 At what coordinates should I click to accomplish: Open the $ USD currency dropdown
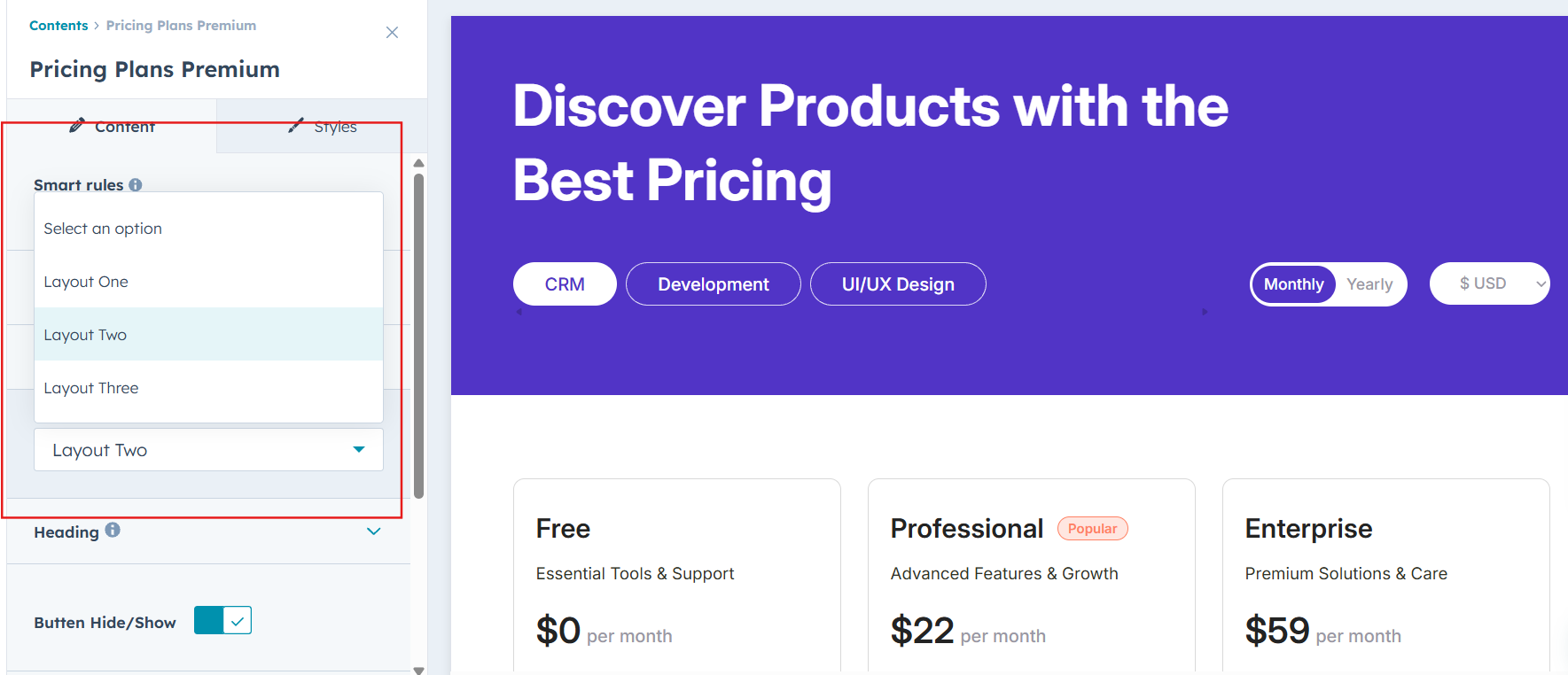coord(1490,283)
